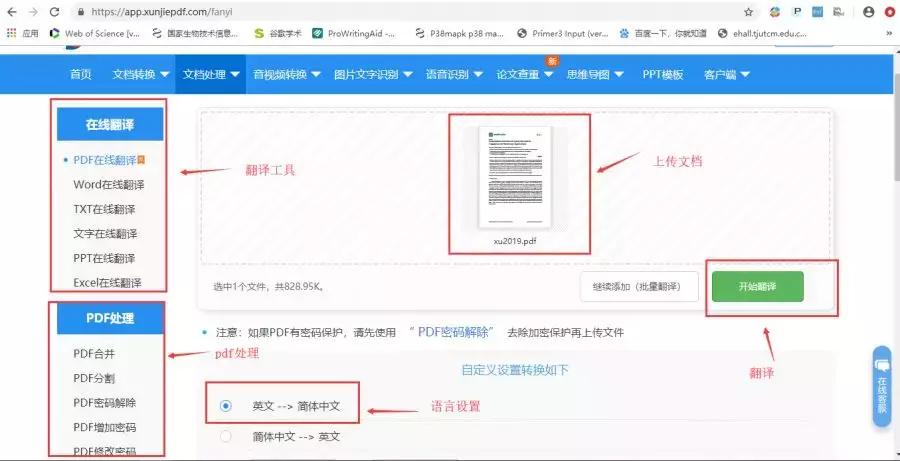Click the P extension icon in toolbar

[797, 11]
